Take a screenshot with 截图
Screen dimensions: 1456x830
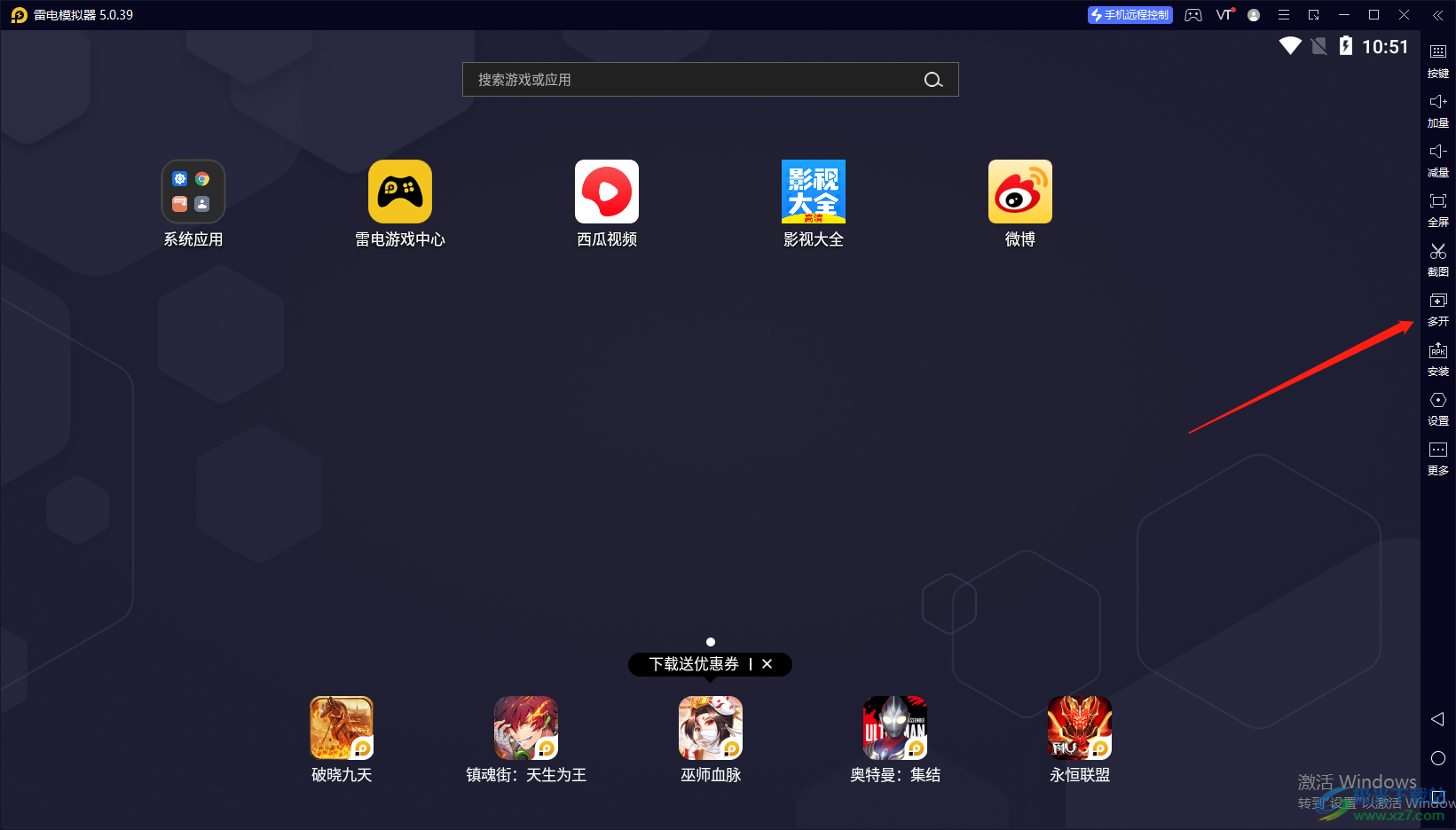pyautogui.click(x=1438, y=259)
